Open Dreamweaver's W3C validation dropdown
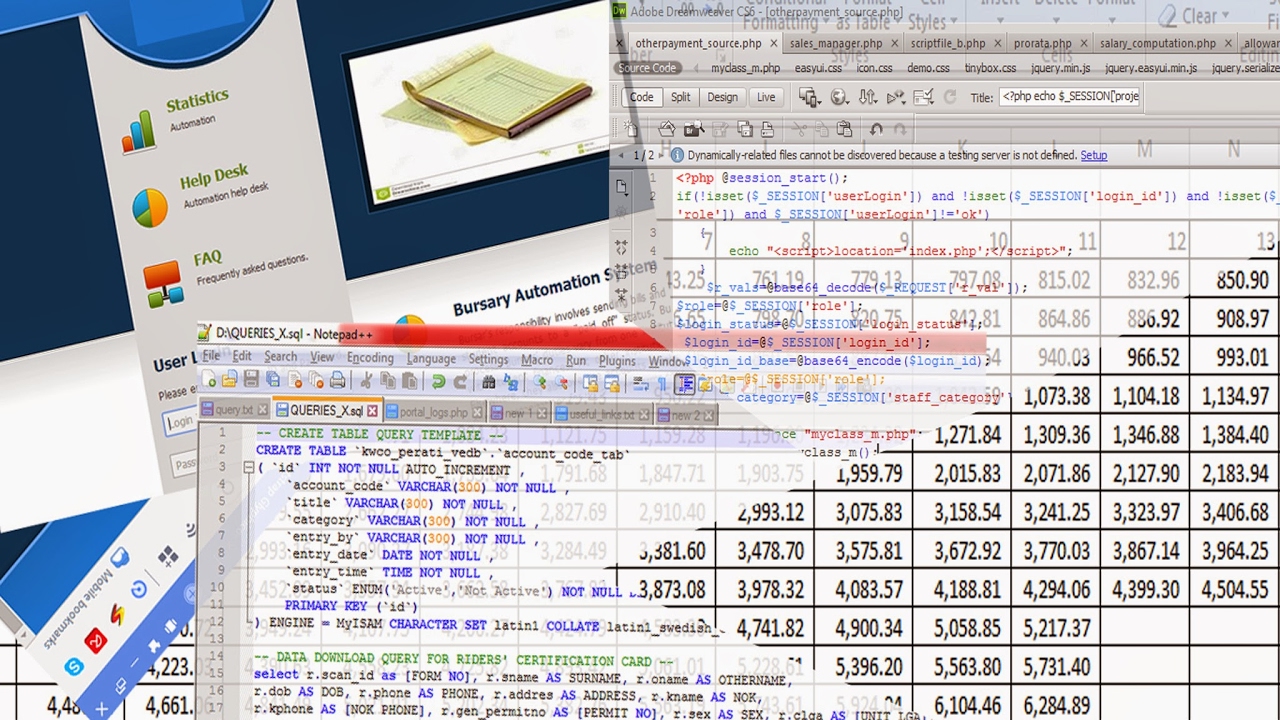Screen dimensions: 1280x720 [894, 97]
